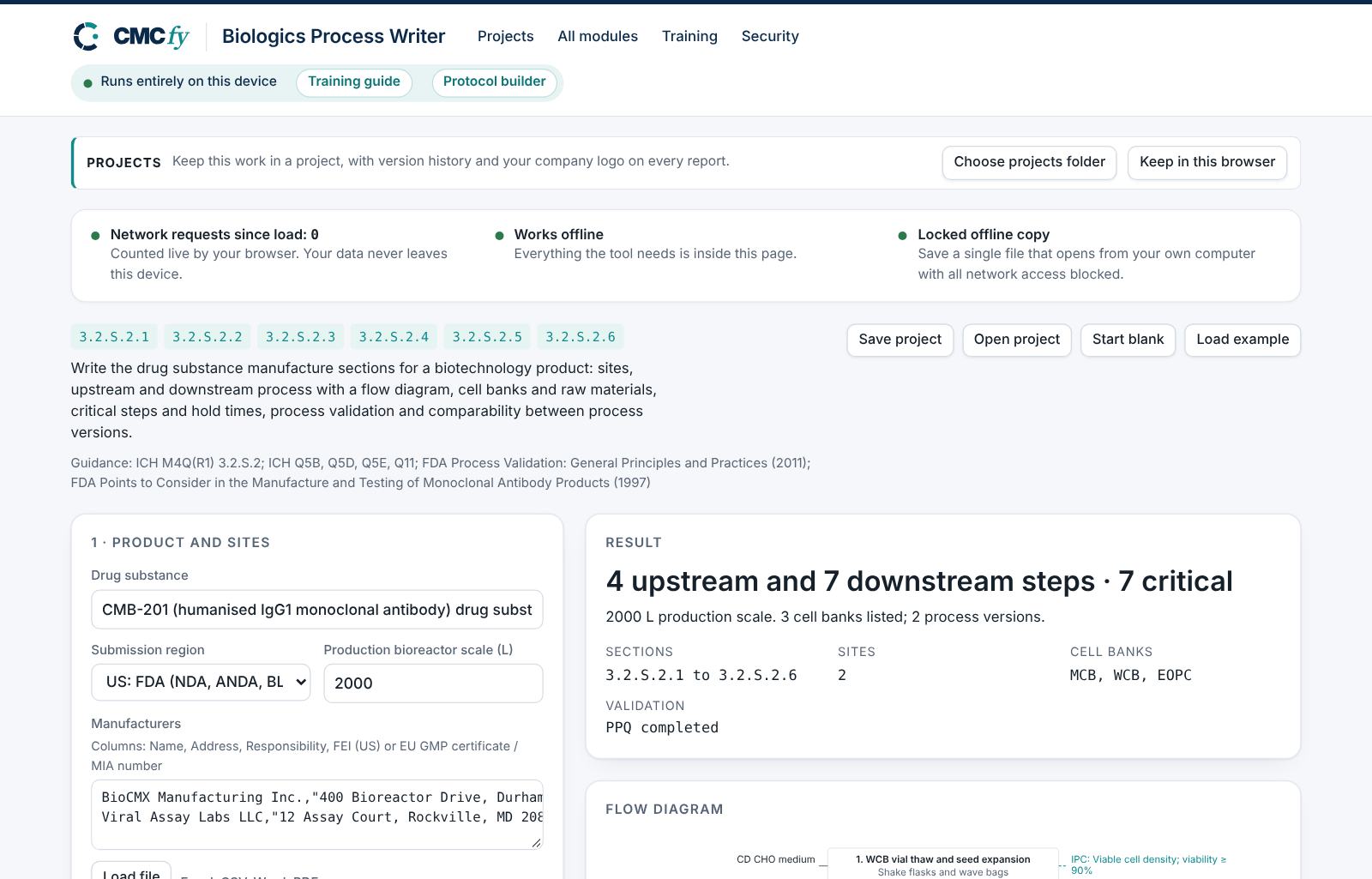Go to the Training page

(x=689, y=36)
